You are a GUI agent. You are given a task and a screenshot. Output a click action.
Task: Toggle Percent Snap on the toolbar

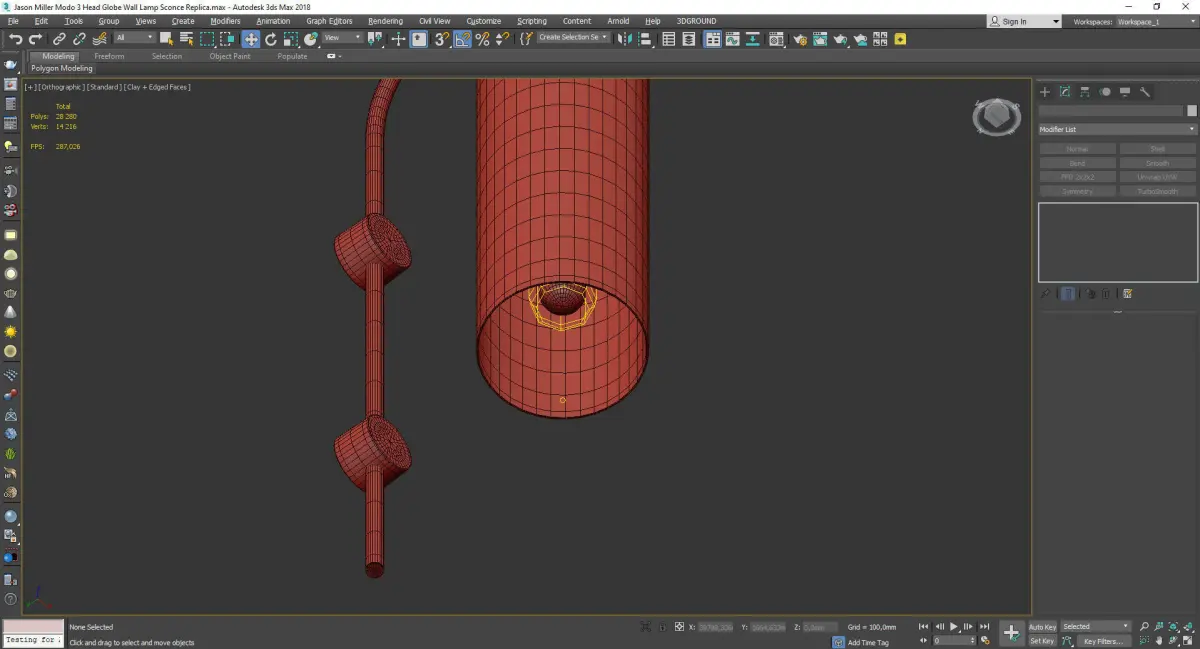[x=482, y=39]
